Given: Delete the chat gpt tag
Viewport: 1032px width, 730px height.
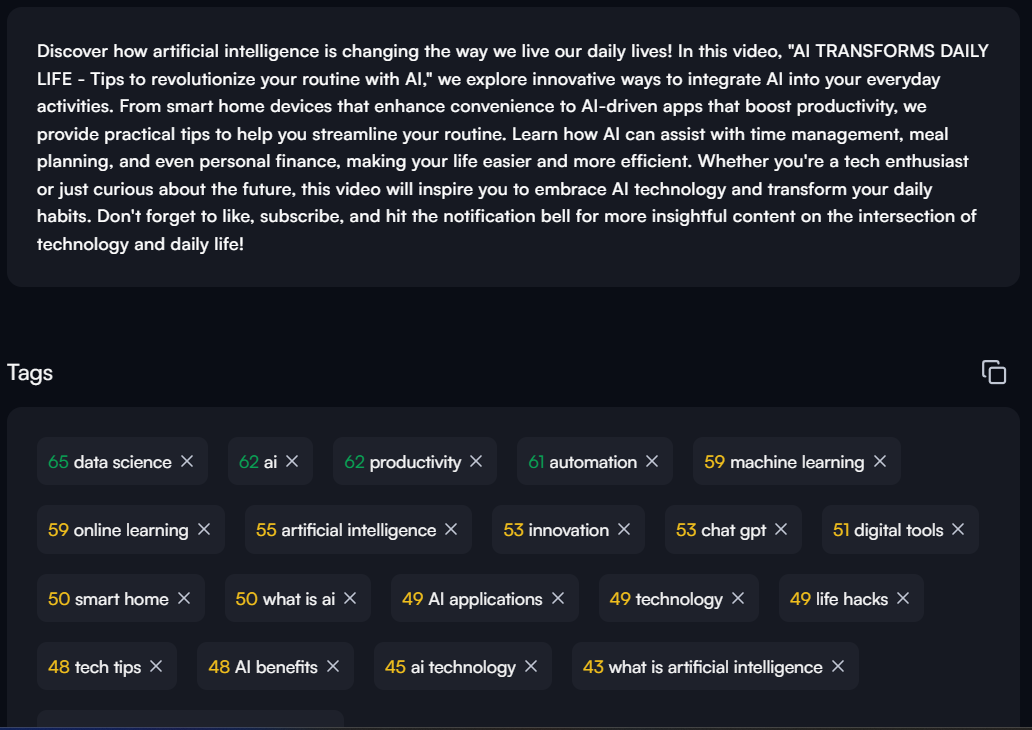Looking at the screenshot, I should (781, 529).
